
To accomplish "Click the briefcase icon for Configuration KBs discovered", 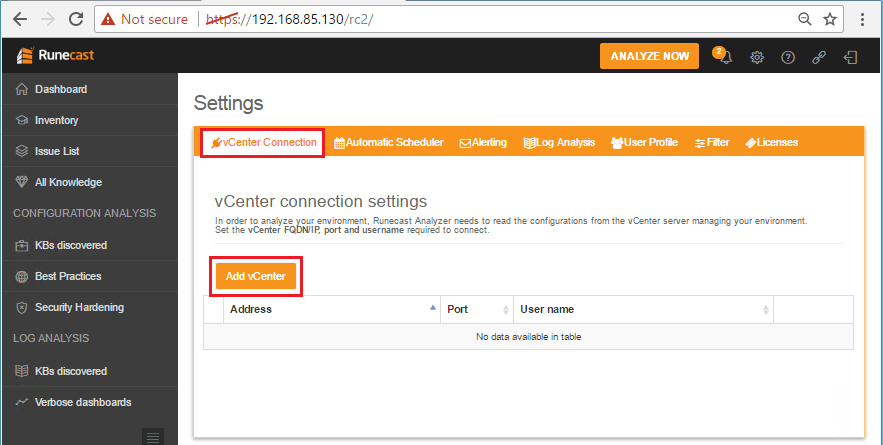I will [x=21, y=246].
